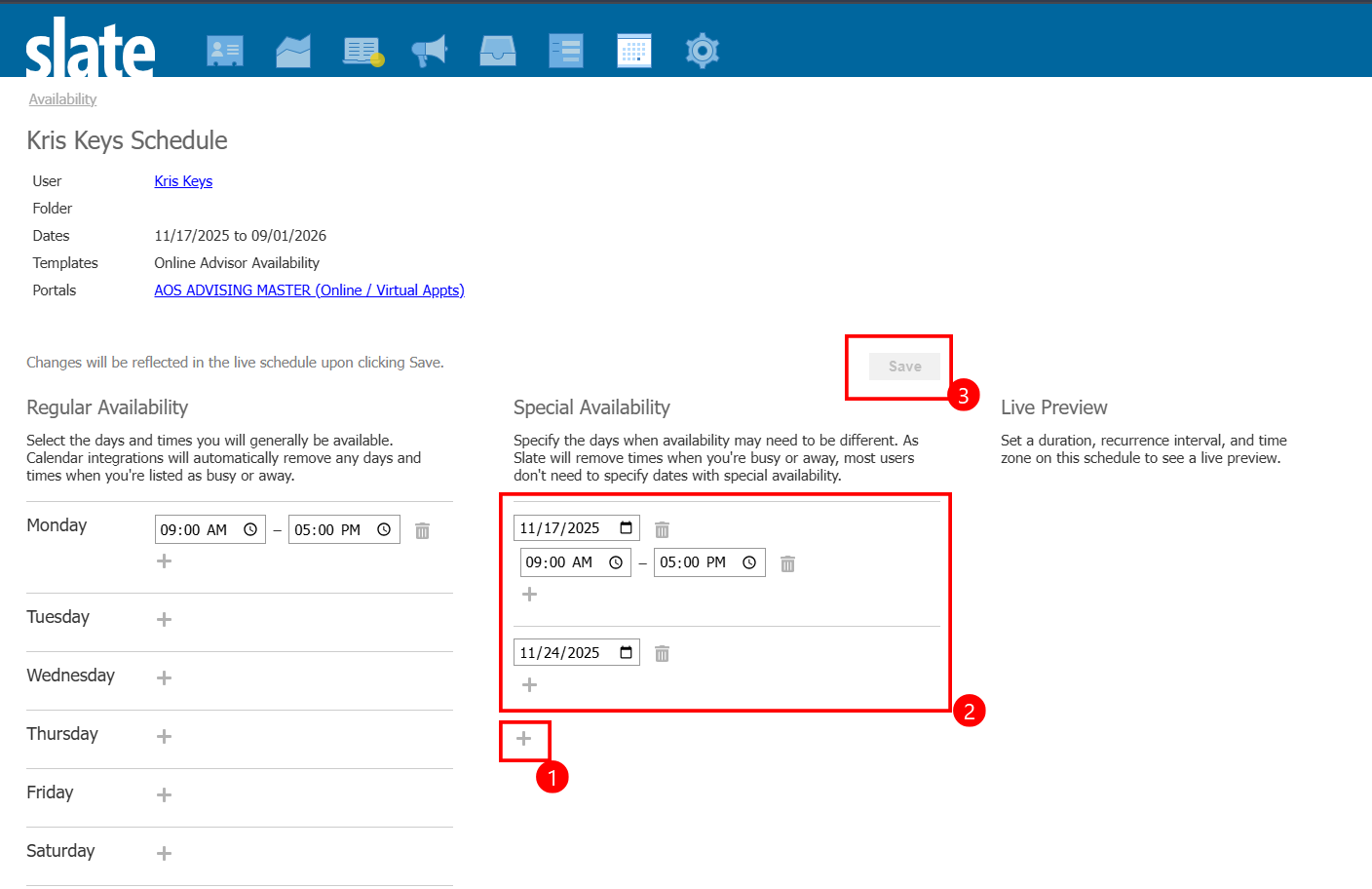Open the Forms list icon in header

(x=566, y=51)
